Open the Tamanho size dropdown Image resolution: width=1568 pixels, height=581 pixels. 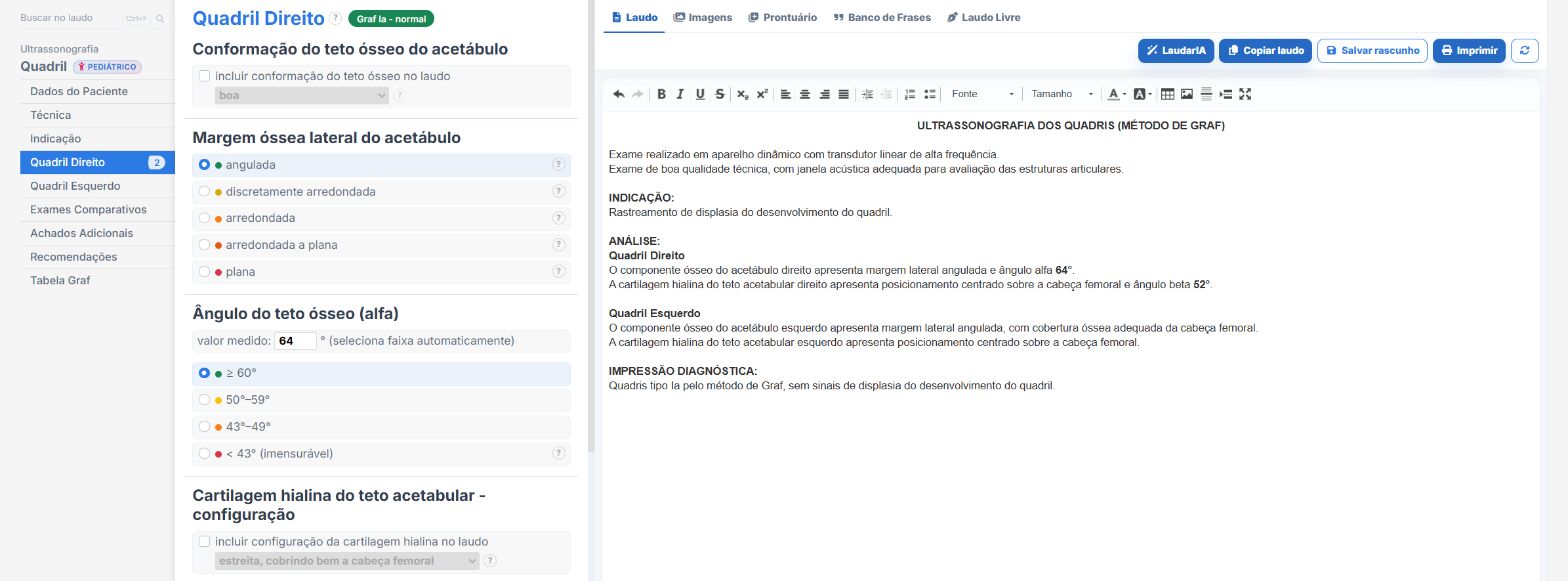click(x=1062, y=94)
